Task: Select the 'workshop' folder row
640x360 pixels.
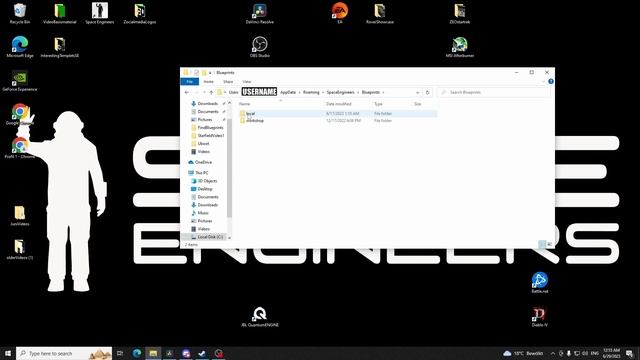Action: (x=337, y=121)
